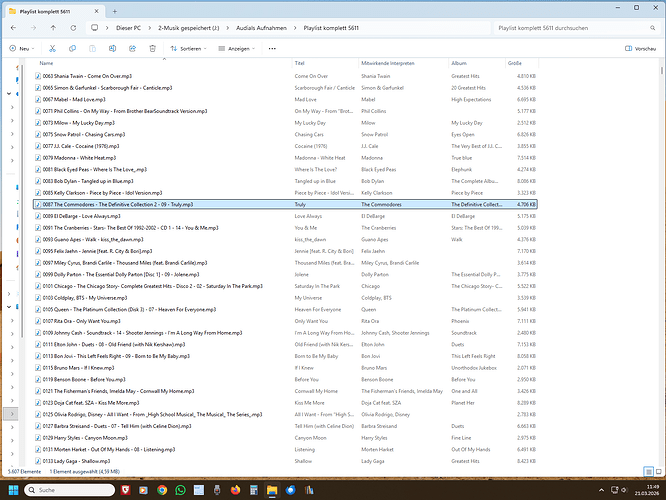Click the music file icon for 0123 Doja Cat
Screen dimensions: 666x500
38,403
